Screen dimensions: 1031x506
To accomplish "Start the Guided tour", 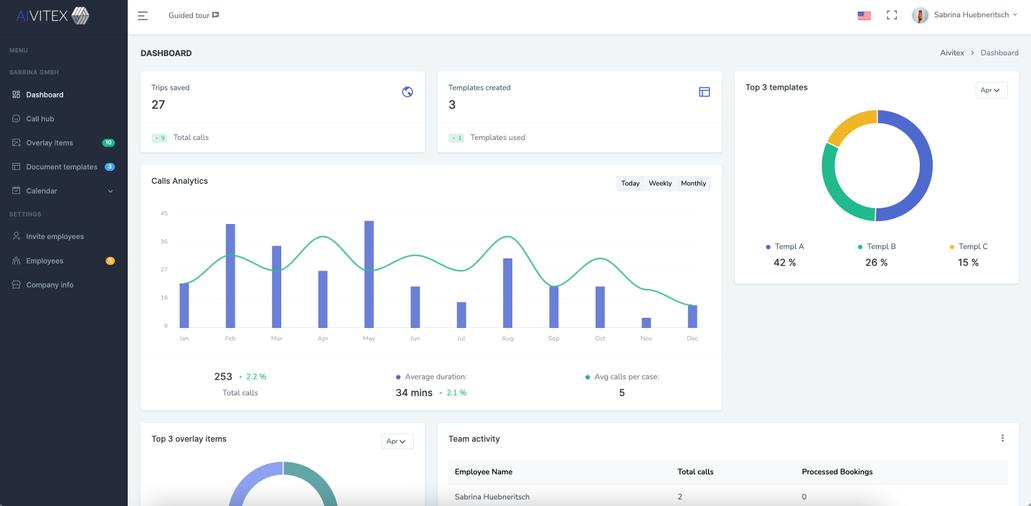I will 193,16.
